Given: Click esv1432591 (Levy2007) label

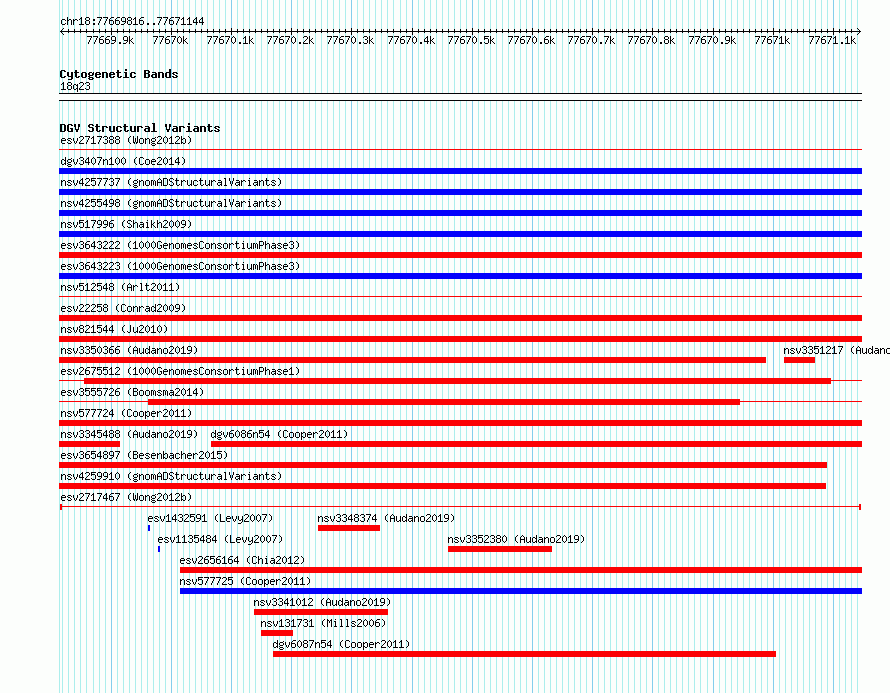Looking at the screenshot, I should [x=210, y=518].
